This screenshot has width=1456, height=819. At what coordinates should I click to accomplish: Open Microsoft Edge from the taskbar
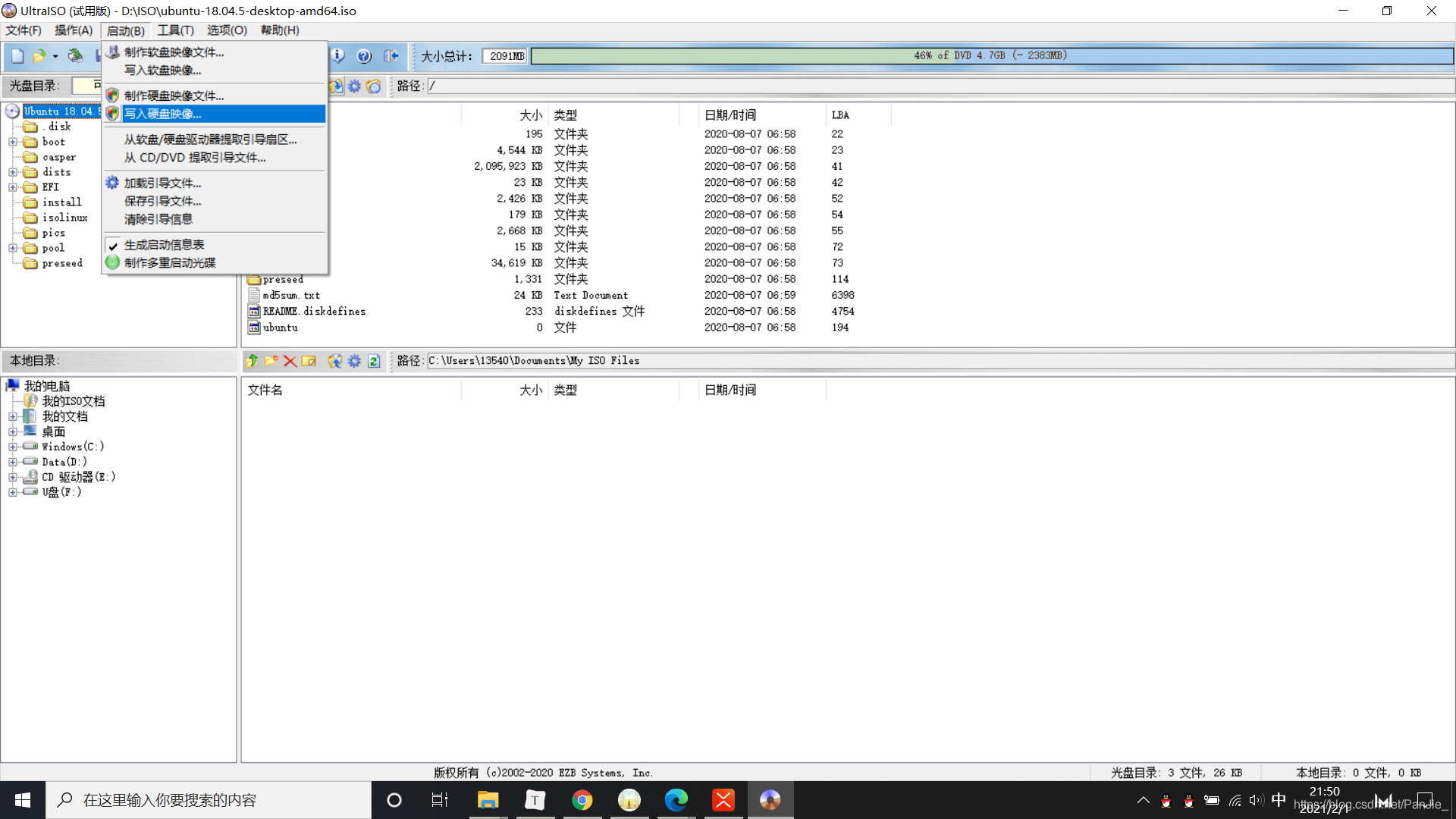coord(676,800)
